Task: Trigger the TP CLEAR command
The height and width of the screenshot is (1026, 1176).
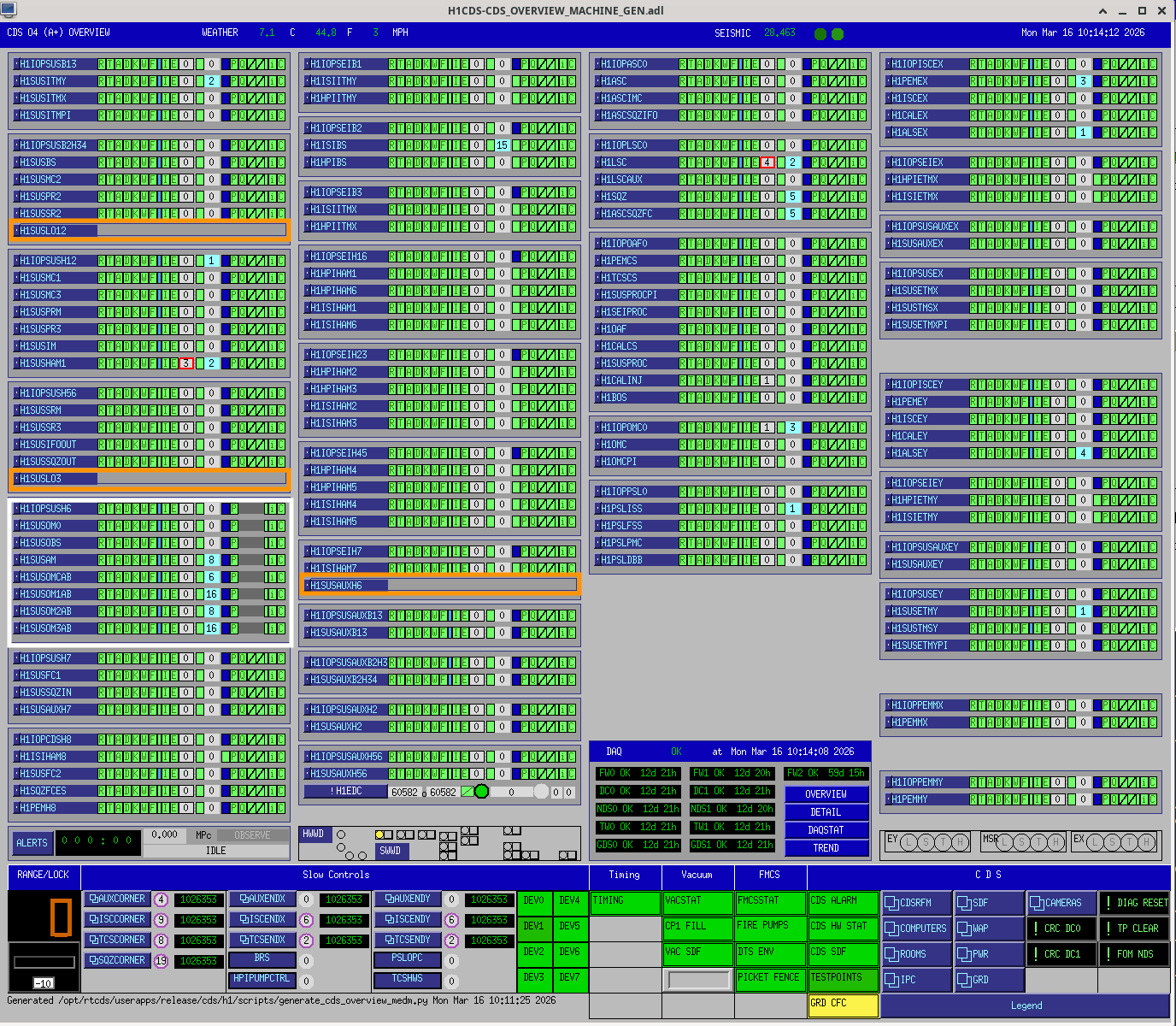Action: click(x=1134, y=929)
